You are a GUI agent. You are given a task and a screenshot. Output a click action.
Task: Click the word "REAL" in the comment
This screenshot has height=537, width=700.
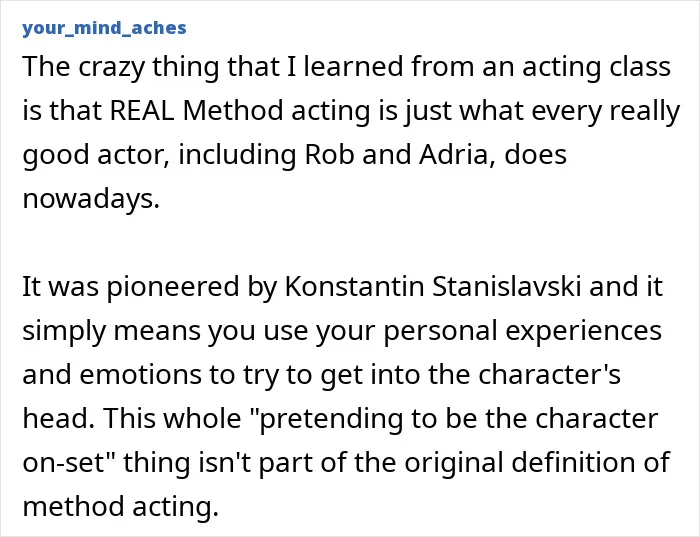[x=142, y=110]
